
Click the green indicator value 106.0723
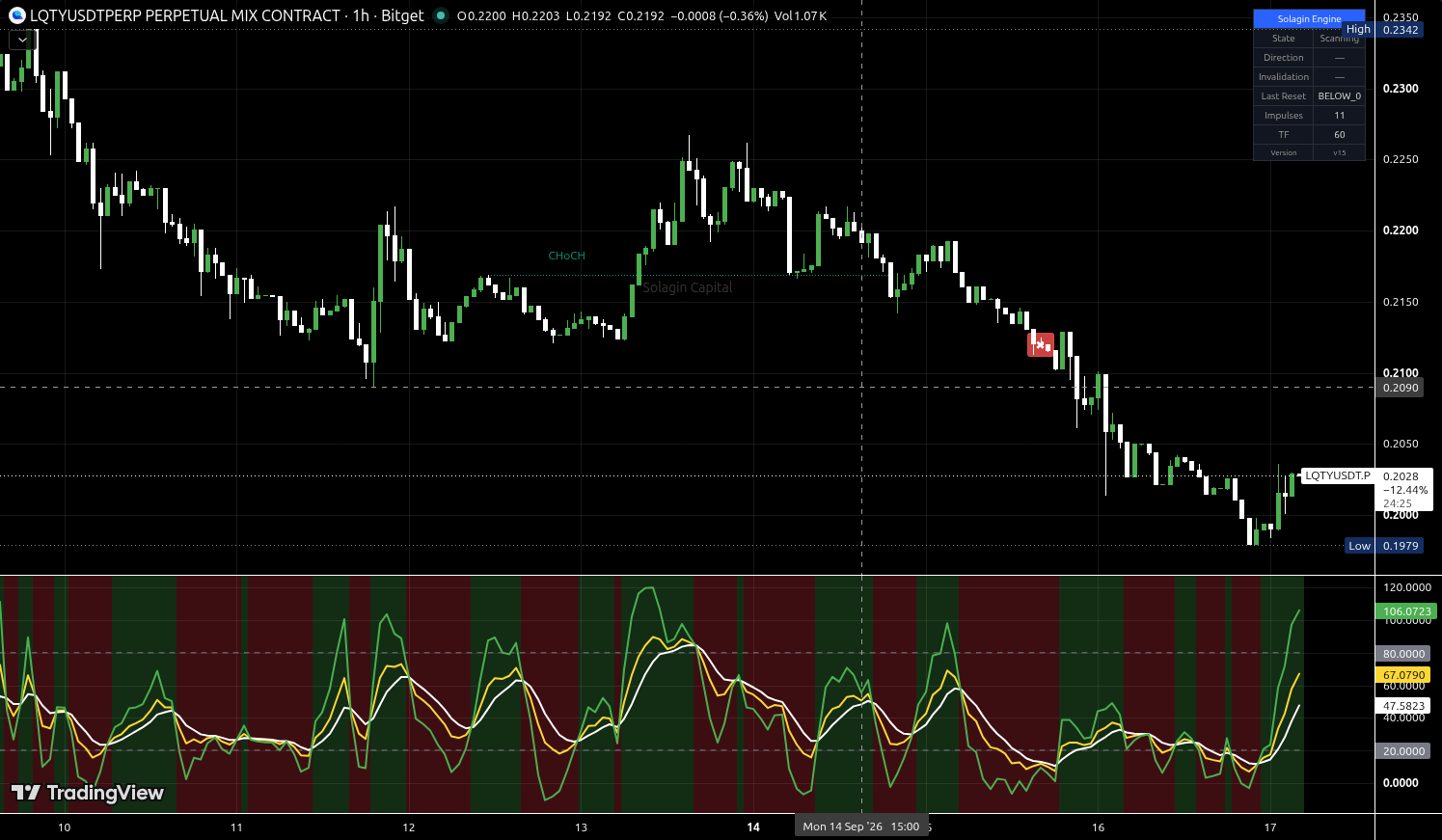point(1406,611)
